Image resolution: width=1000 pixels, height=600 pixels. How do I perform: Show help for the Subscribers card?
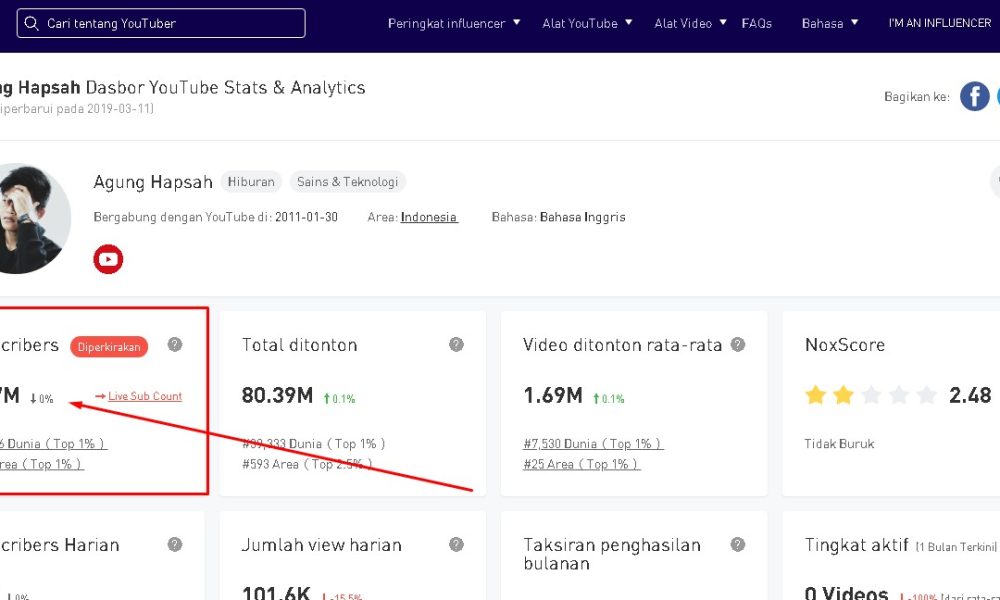click(175, 345)
